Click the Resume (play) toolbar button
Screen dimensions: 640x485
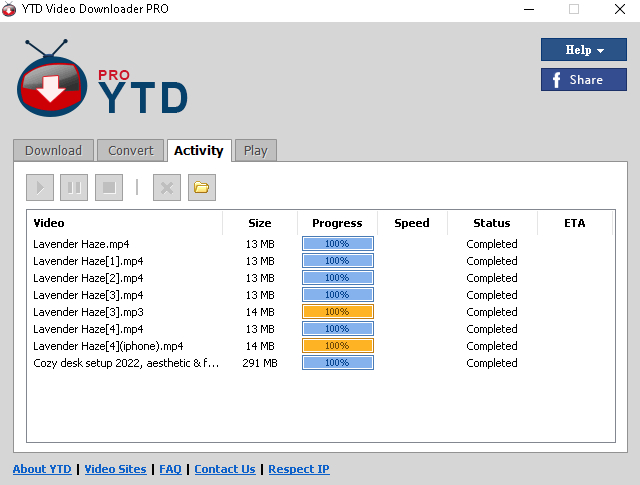(40, 187)
